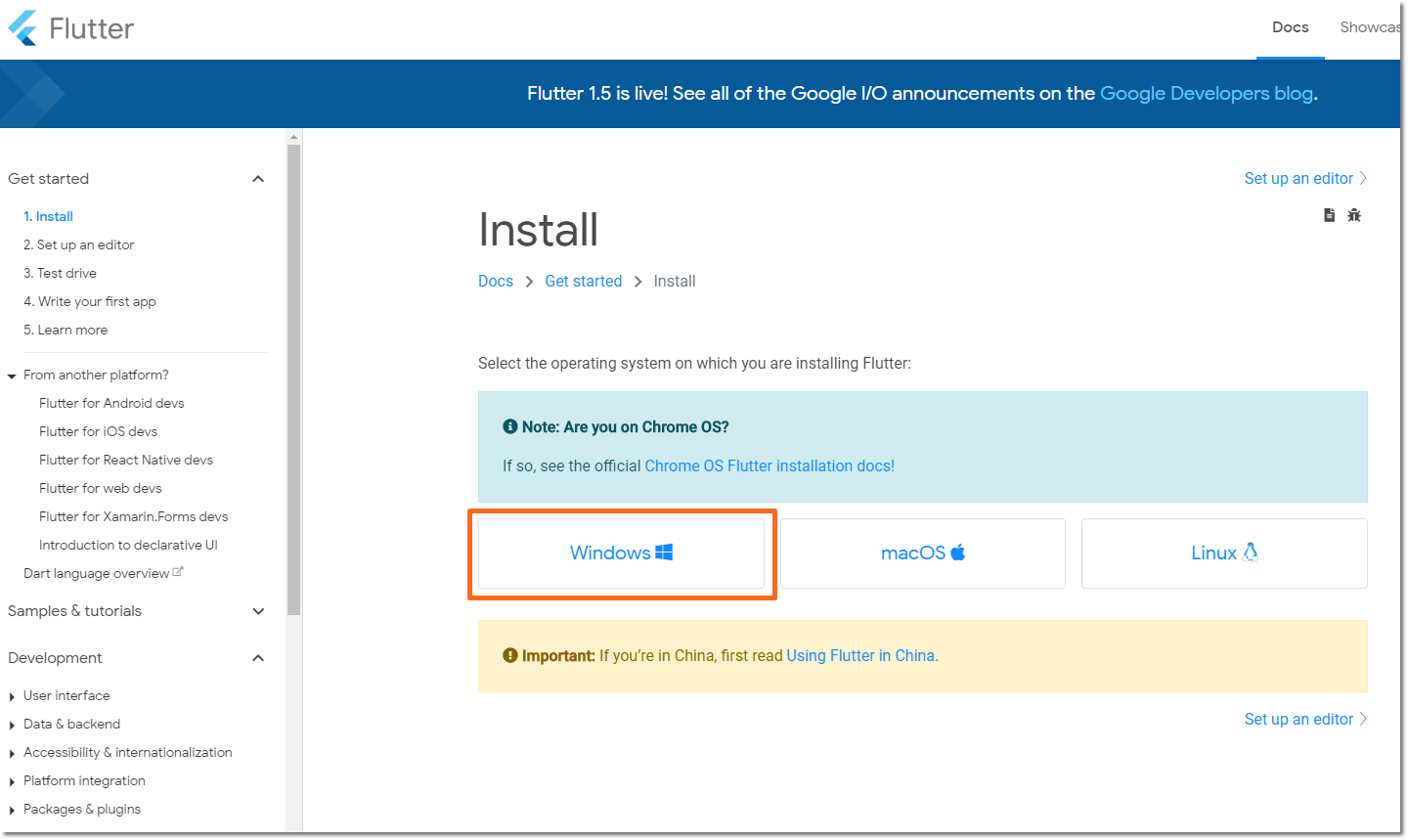Open 3. Test drive in sidebar
The width and height of the screenshot is (1408, 840).
coord(60,273)
